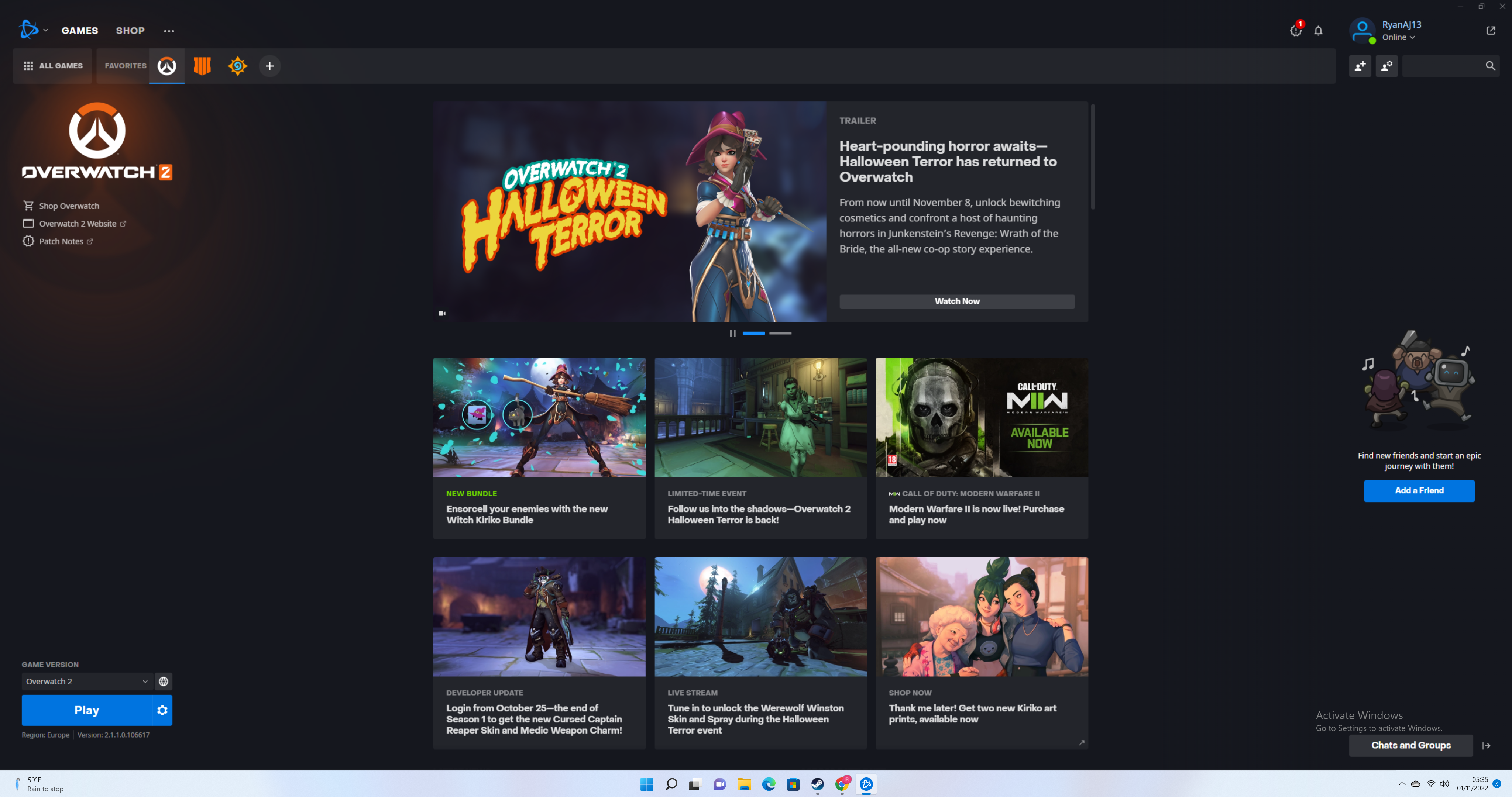
Task: Open the Halloween Terror is back card
Action: point(760,448)
